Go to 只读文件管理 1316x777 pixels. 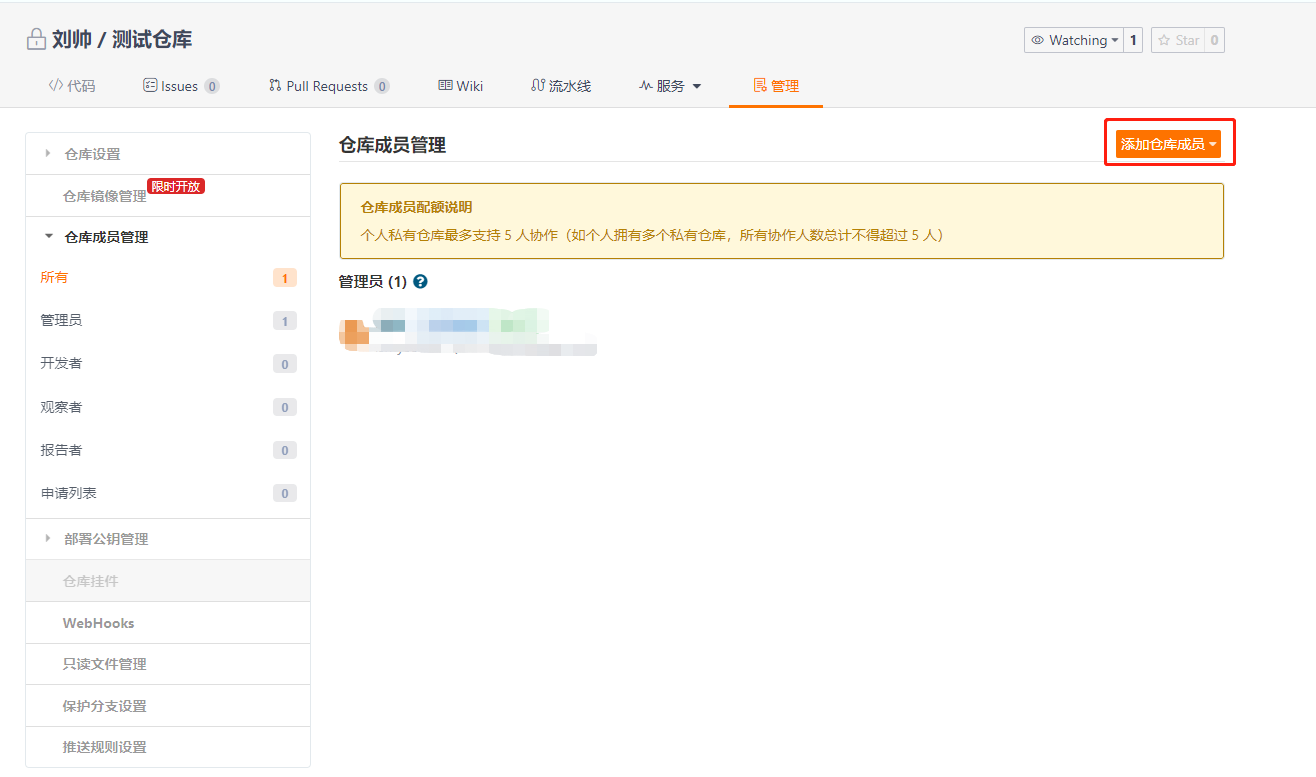click(x=168, y=664)
